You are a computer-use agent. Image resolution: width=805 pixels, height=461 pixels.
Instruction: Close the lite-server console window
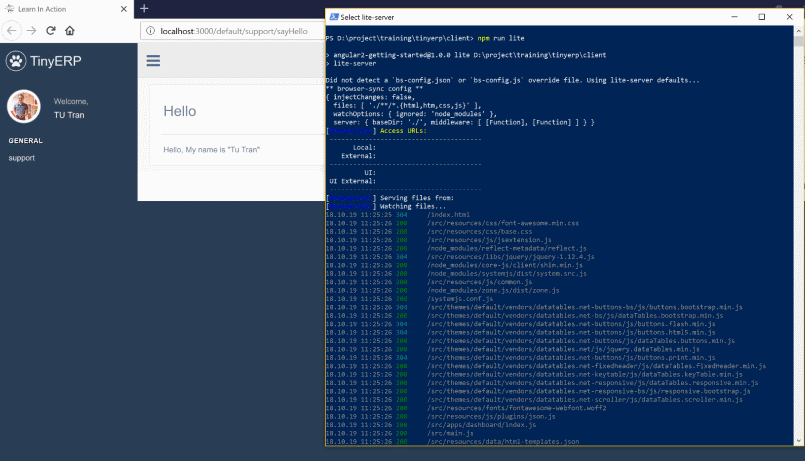(x=790, y=17)
